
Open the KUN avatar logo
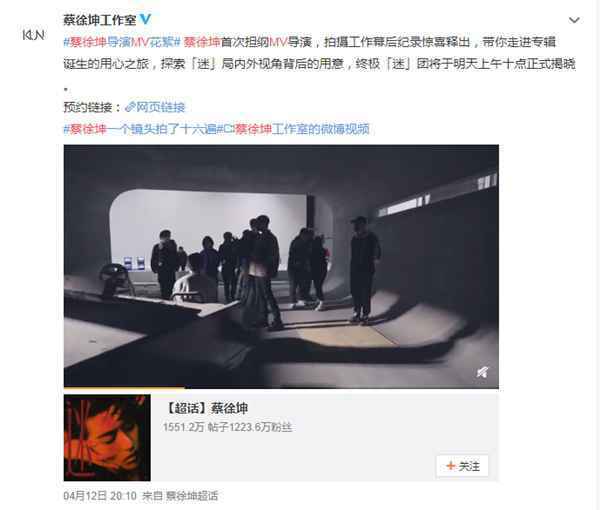[x=33, y=35]
